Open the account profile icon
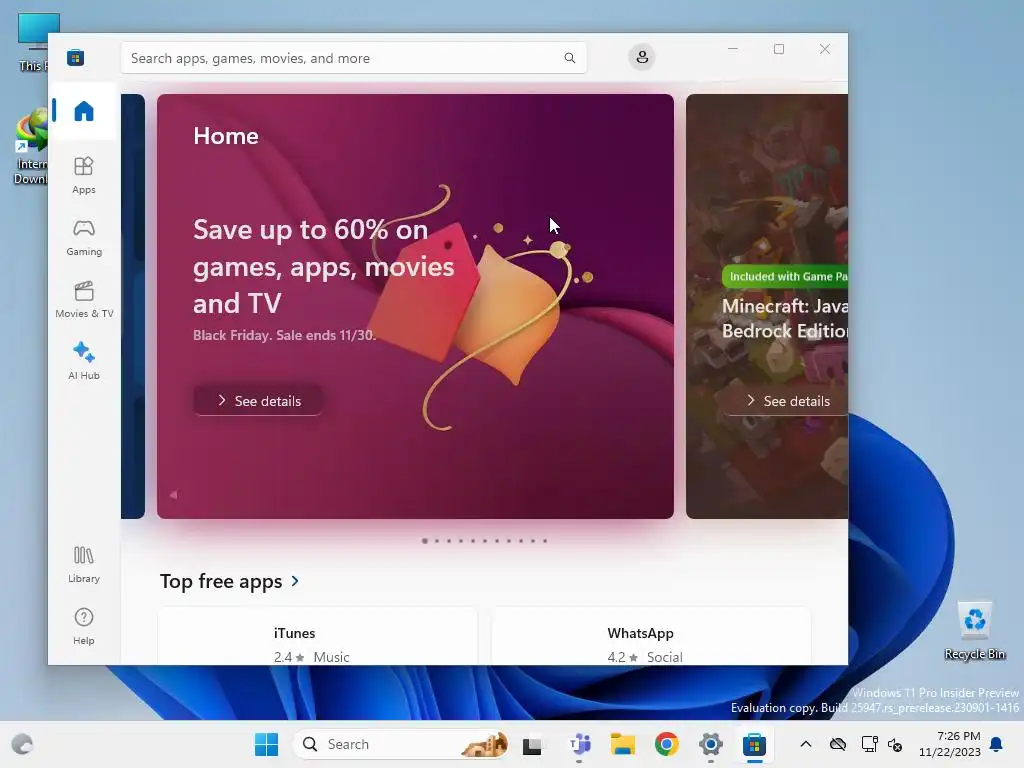 (x=642, y=57)
